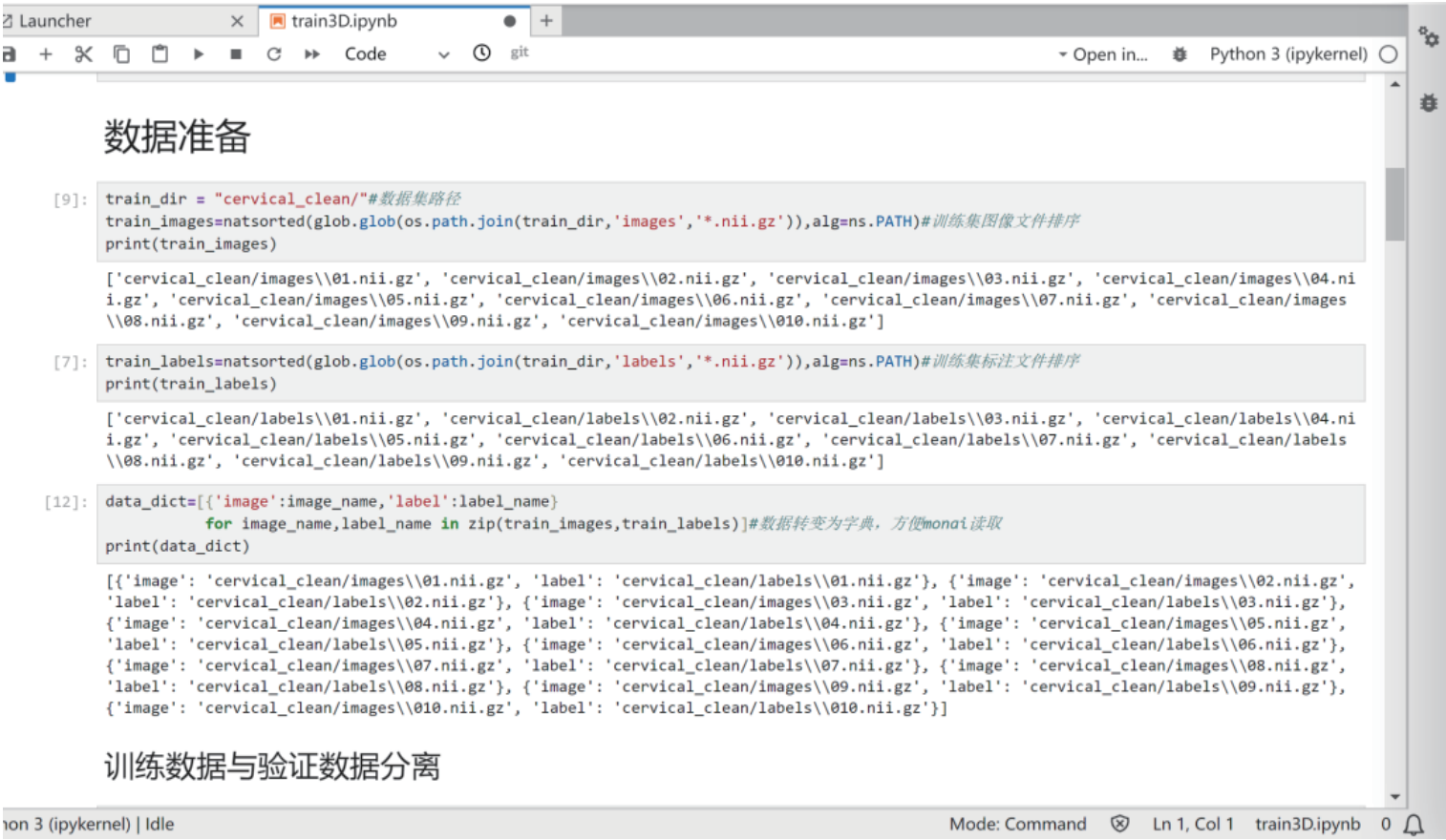Interrupt the kernel with the stop button
The height and width of the screenshot is (840, 1446).
point(236,54)
